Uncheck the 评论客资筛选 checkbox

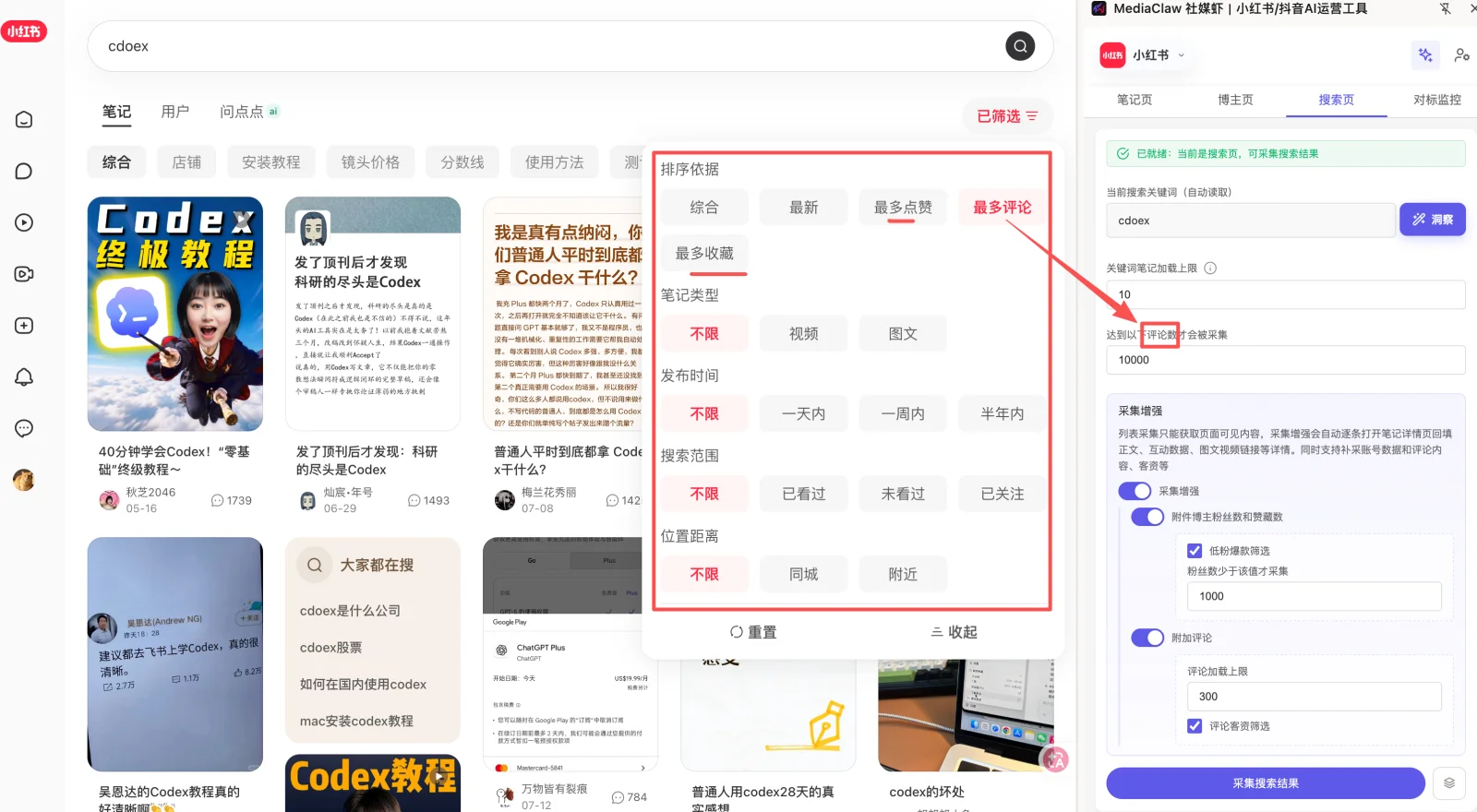pyautogui.click(x=1195, y=726)
